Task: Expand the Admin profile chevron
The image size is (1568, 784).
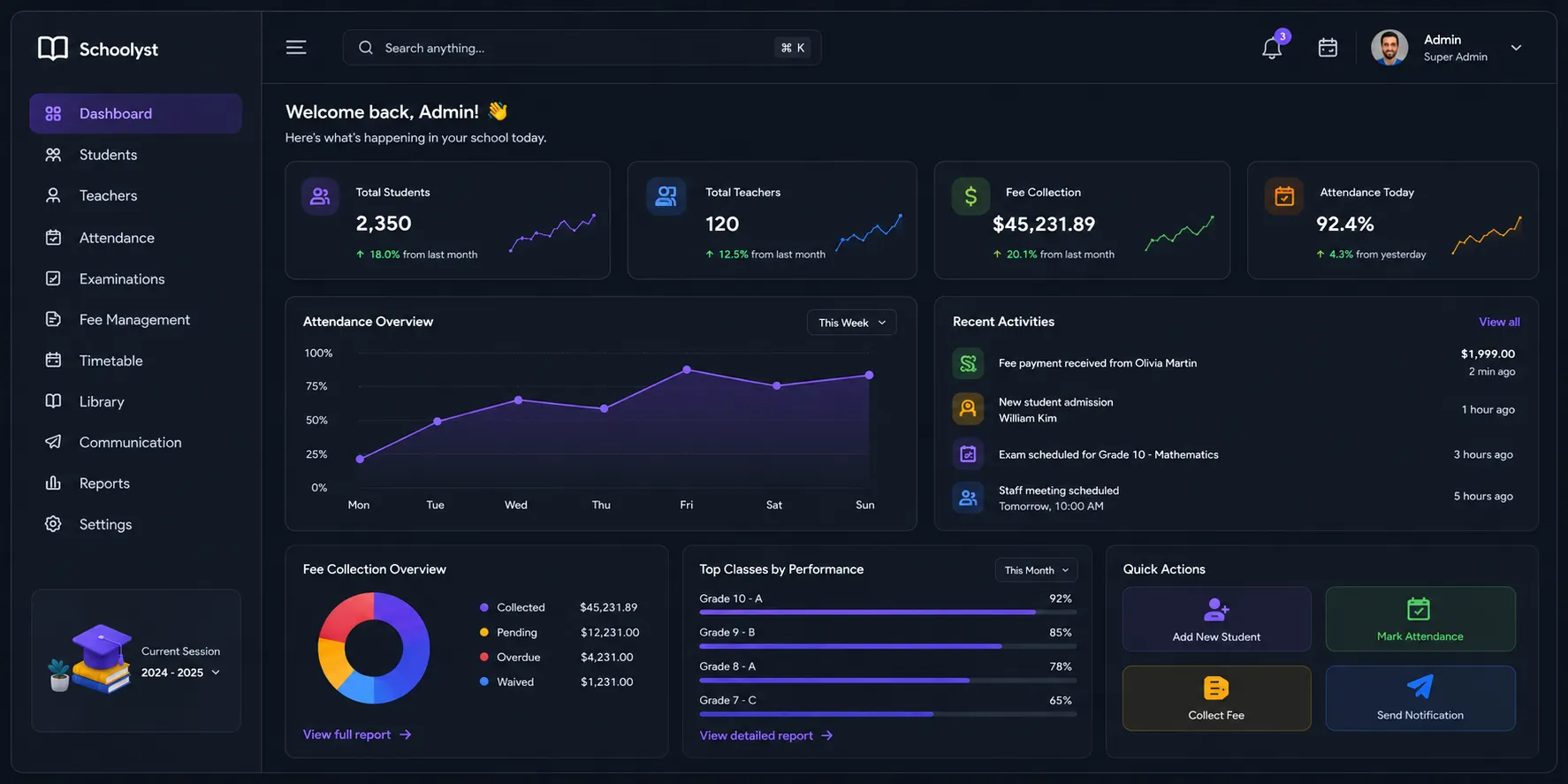Action: click(1516, 48)
